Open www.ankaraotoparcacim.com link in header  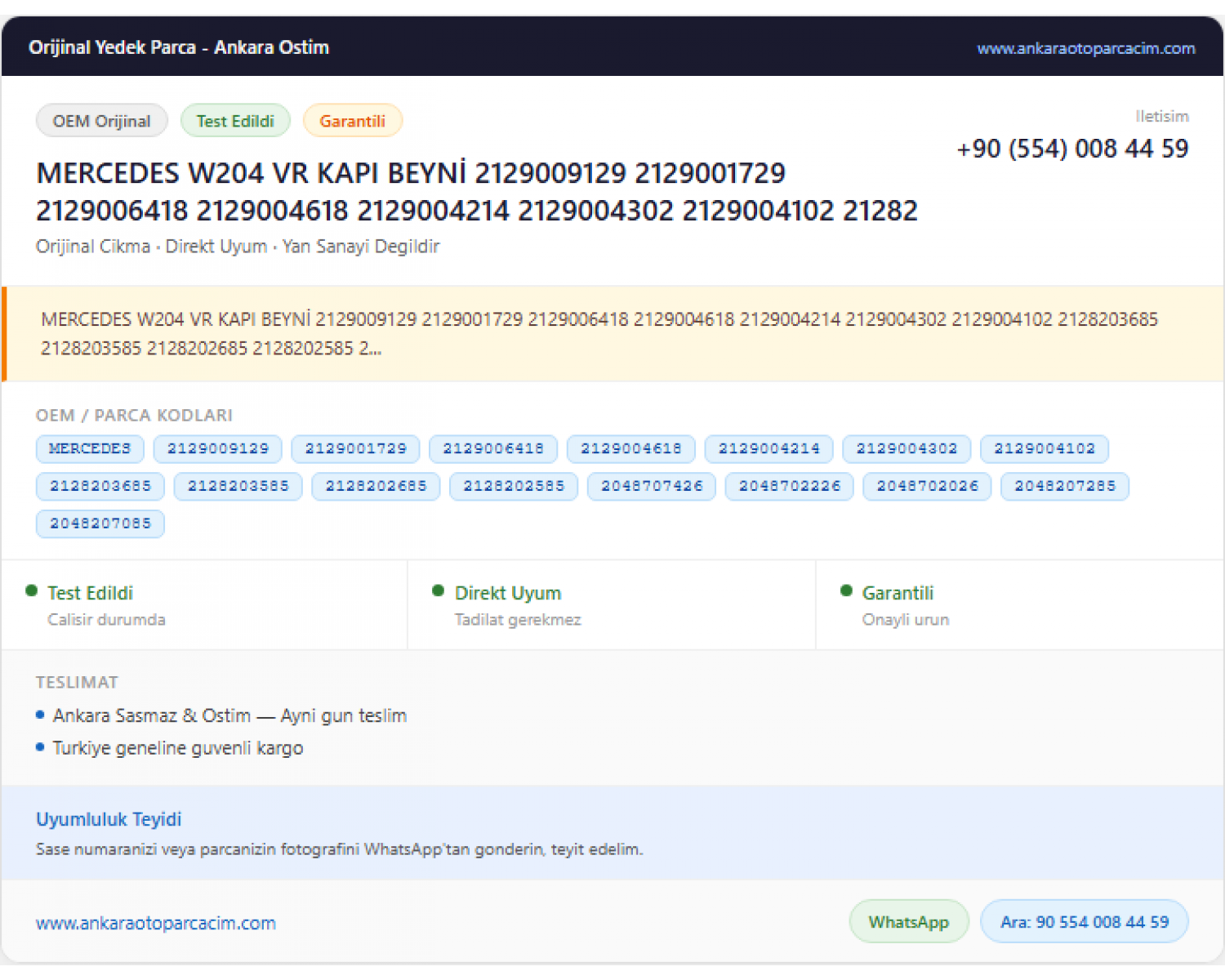(x=1085, y=48)
